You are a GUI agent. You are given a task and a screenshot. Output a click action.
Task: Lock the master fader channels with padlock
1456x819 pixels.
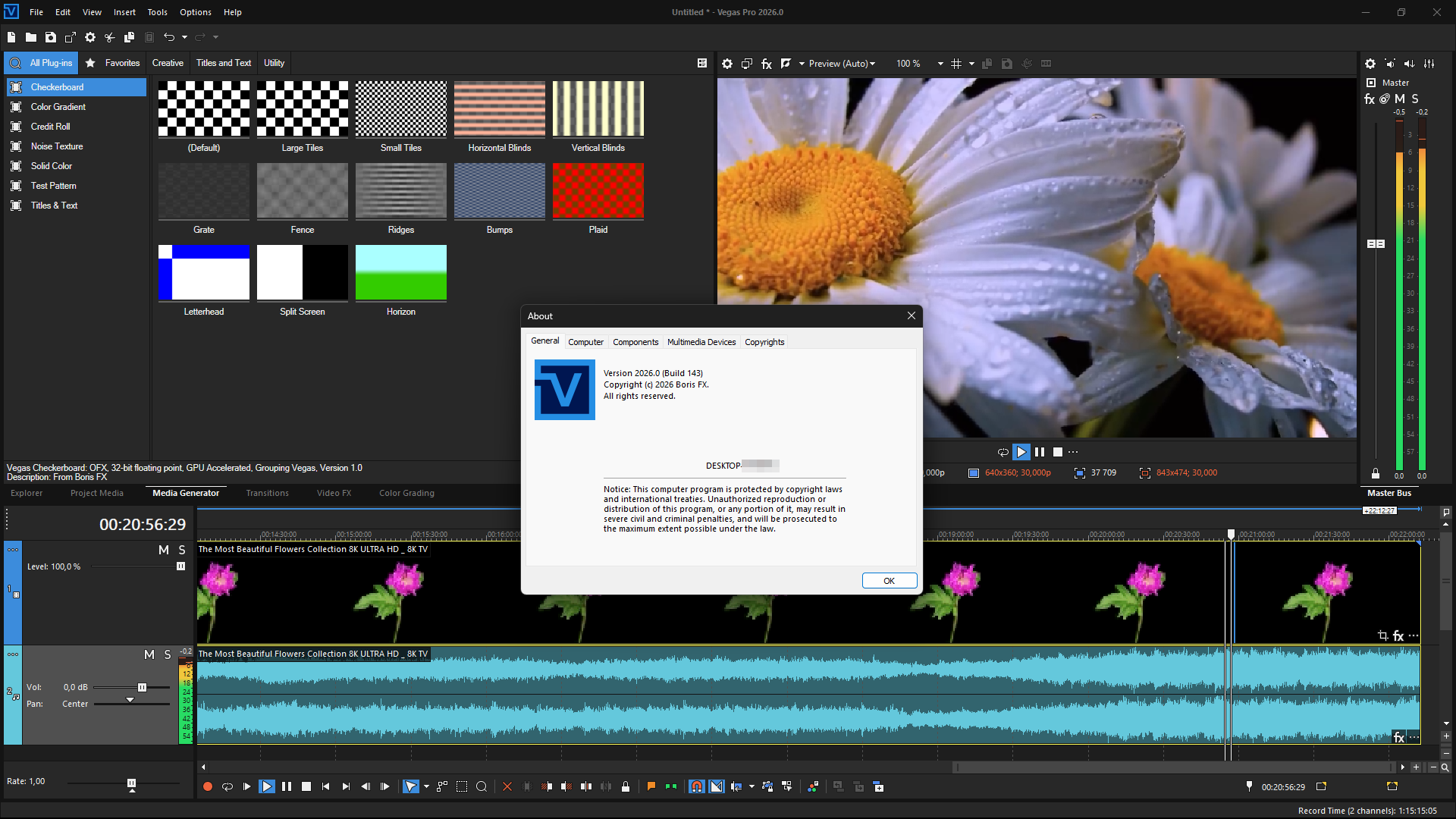pyautogui.click(x=1376, y=473)
